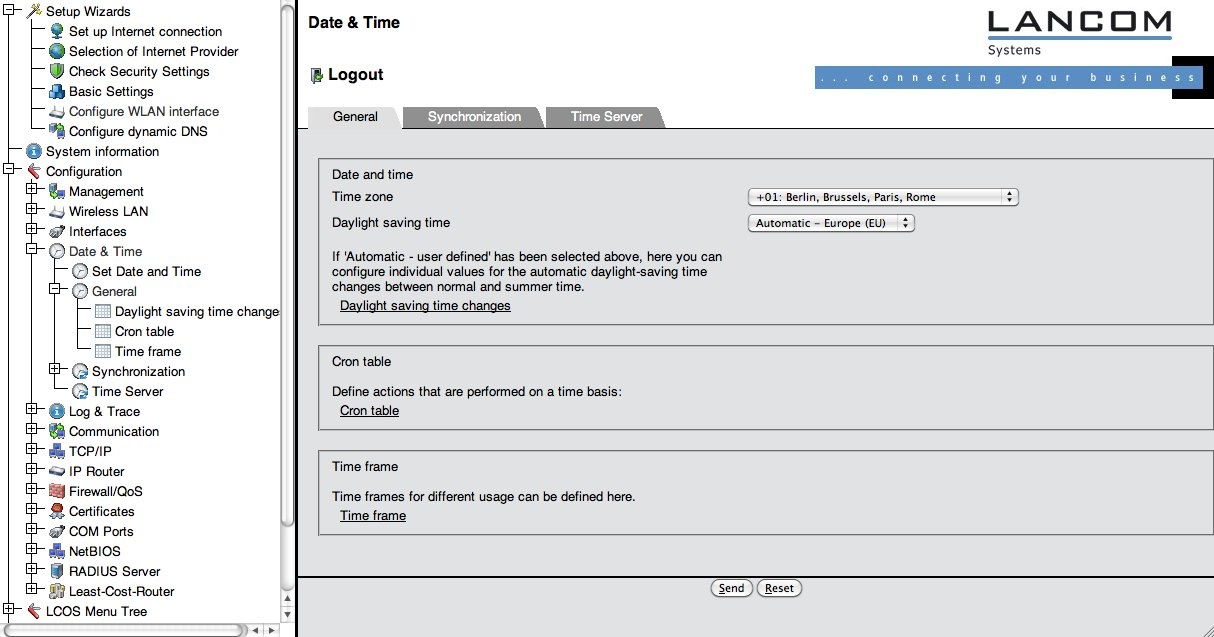1214x637 pixels.
Task: Click the navigation tree horizontal scrollbar
Action: (x=124, y=630)
